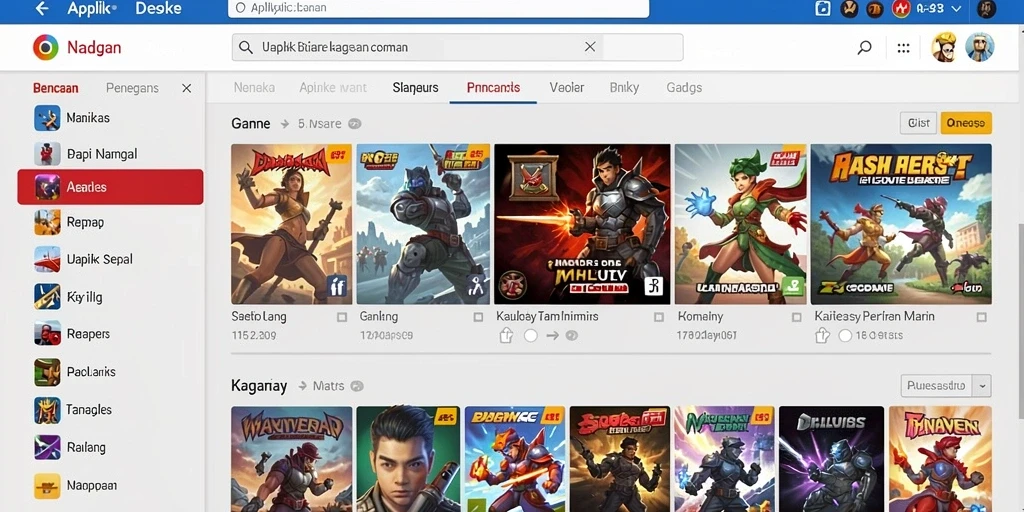Open the Komelny green heroine thumbnail
The image size is (1024, 512).
(x=741, y=224)
